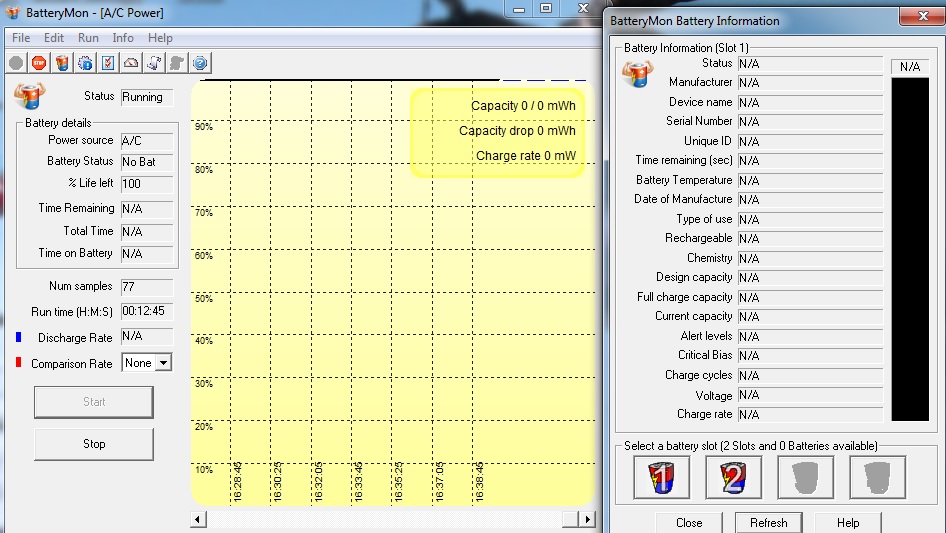This screenshot has height=533, width=946.
Task: Click the disabled Start button
Action: (94, 402)
